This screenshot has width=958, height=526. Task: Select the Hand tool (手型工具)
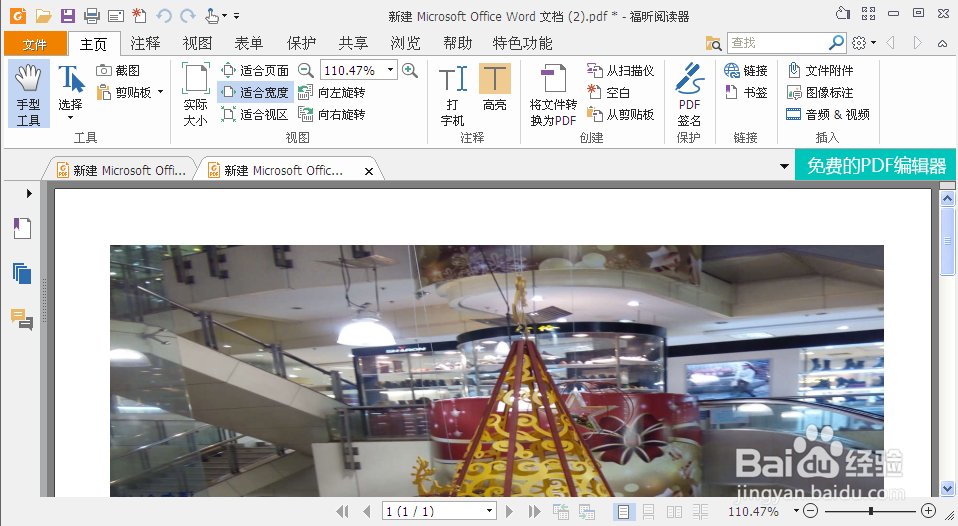28,95
